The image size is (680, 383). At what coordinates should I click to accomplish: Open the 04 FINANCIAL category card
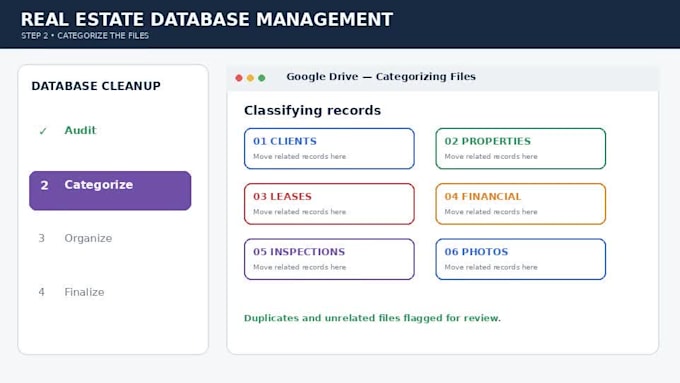[520, 204]
